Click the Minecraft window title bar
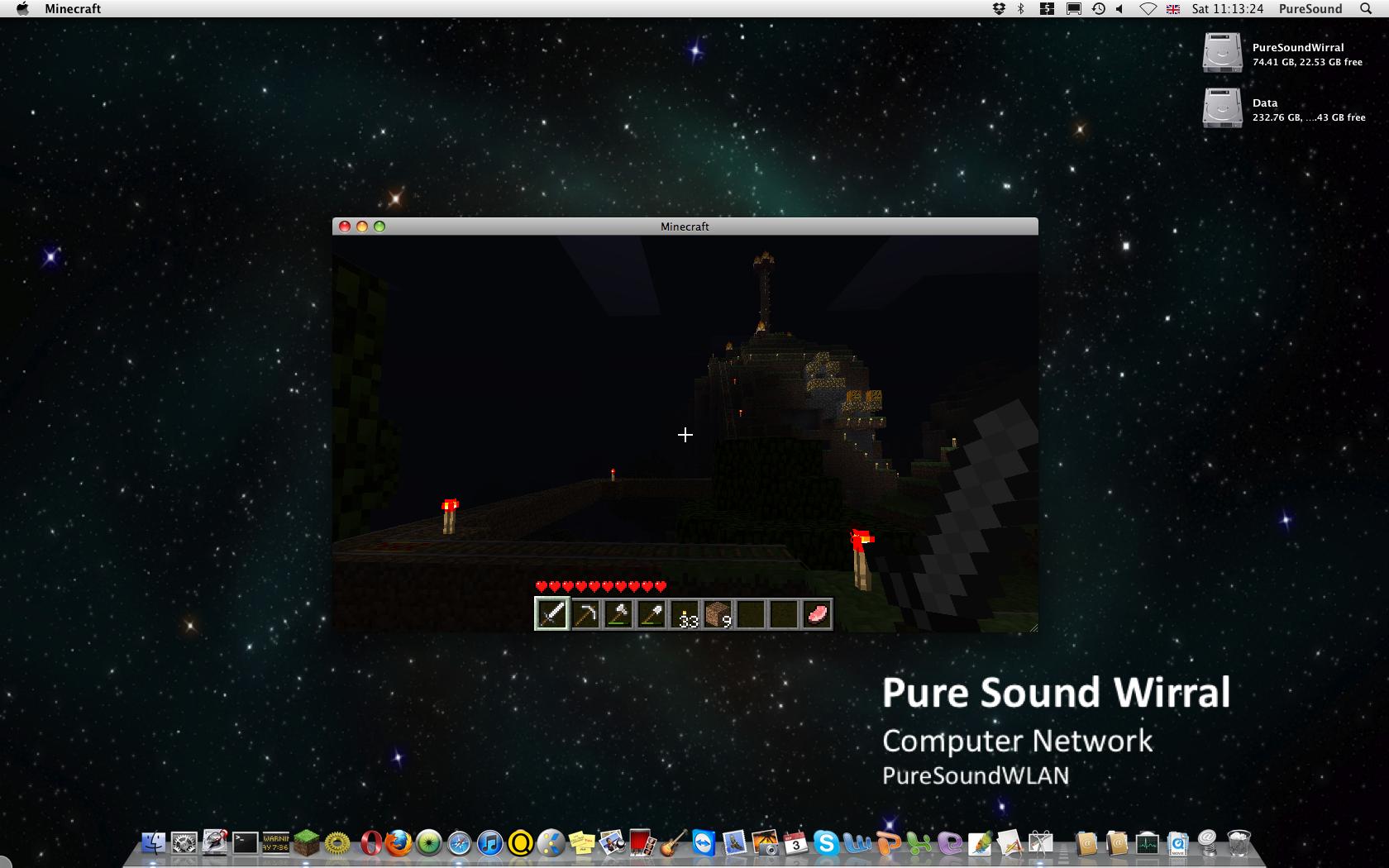The width and height of the screenshot is (1389, 868). pos(685,227)
